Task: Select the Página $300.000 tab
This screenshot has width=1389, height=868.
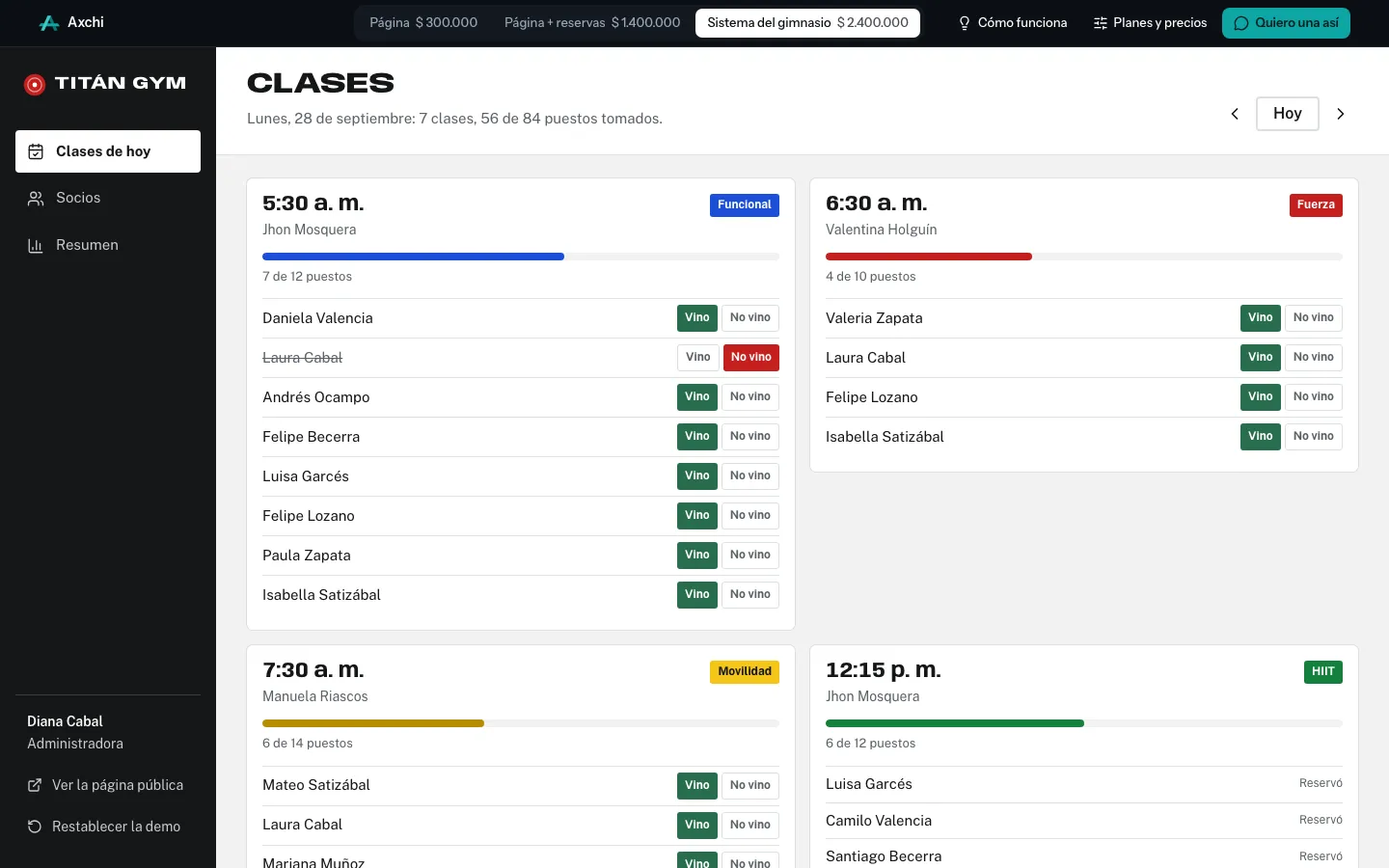Action: pyautogui.click(x=423, y=23)
